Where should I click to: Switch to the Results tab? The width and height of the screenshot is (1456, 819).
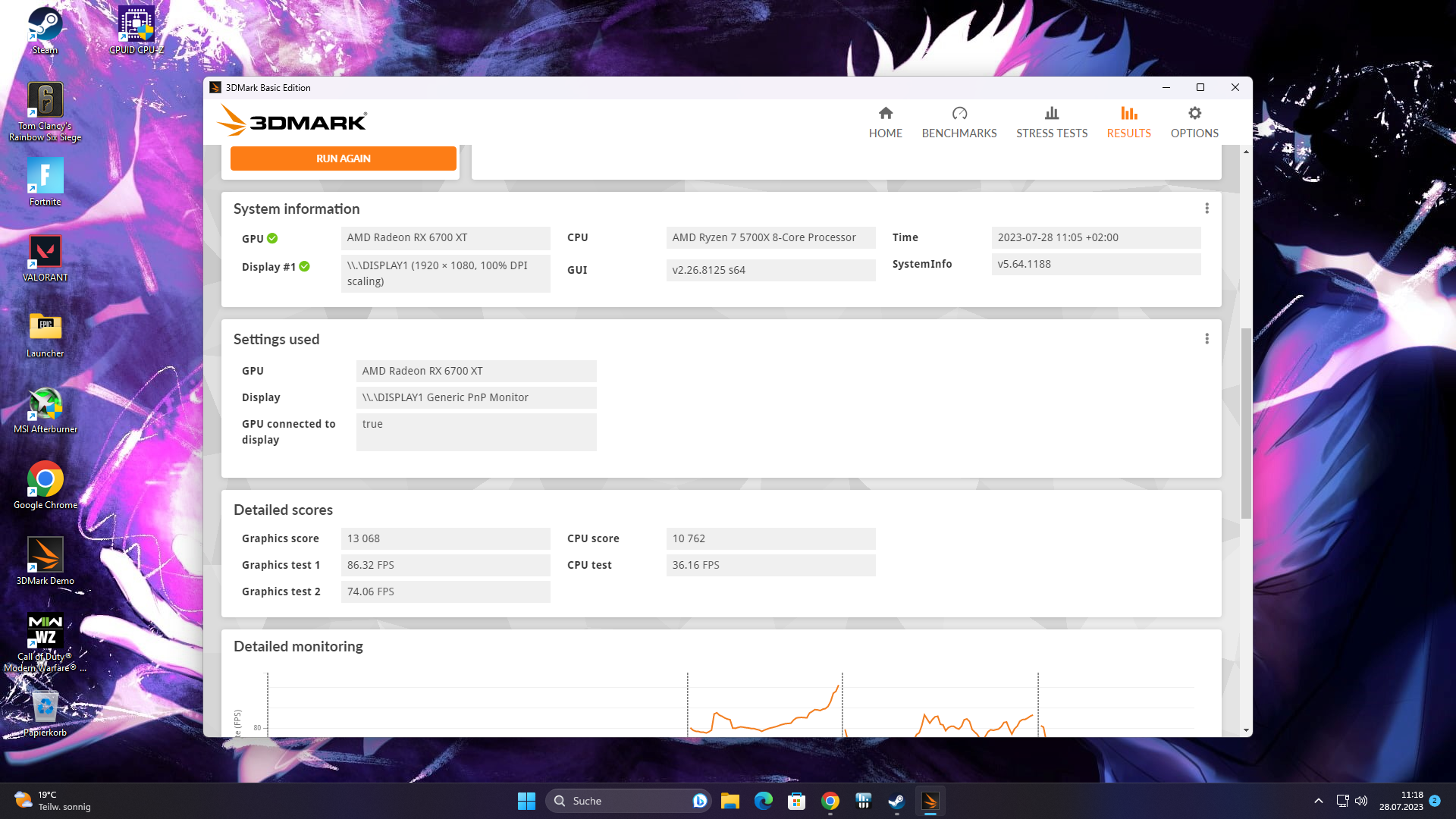pyautogui.click(x=1128, y=122)
